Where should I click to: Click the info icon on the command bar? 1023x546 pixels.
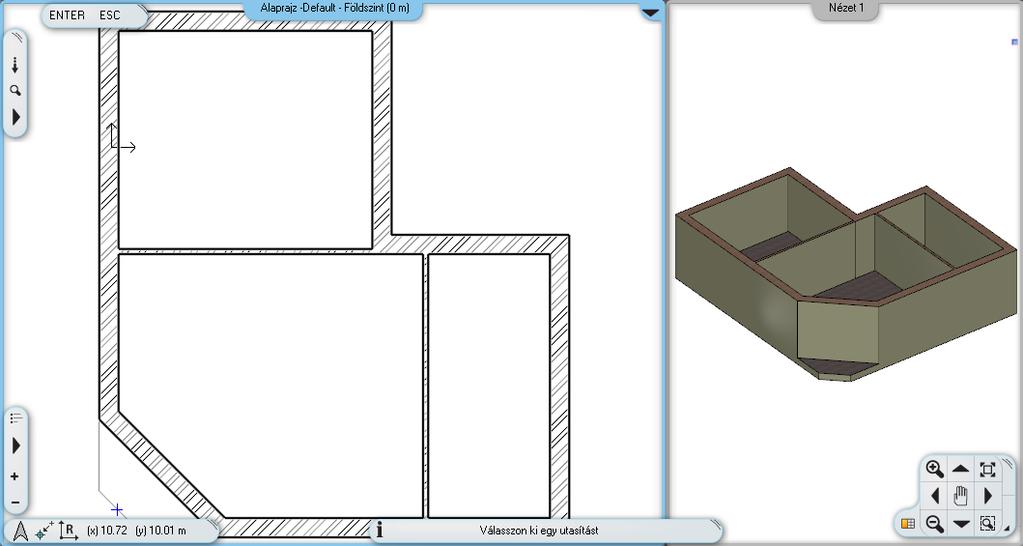coord(380,530)
